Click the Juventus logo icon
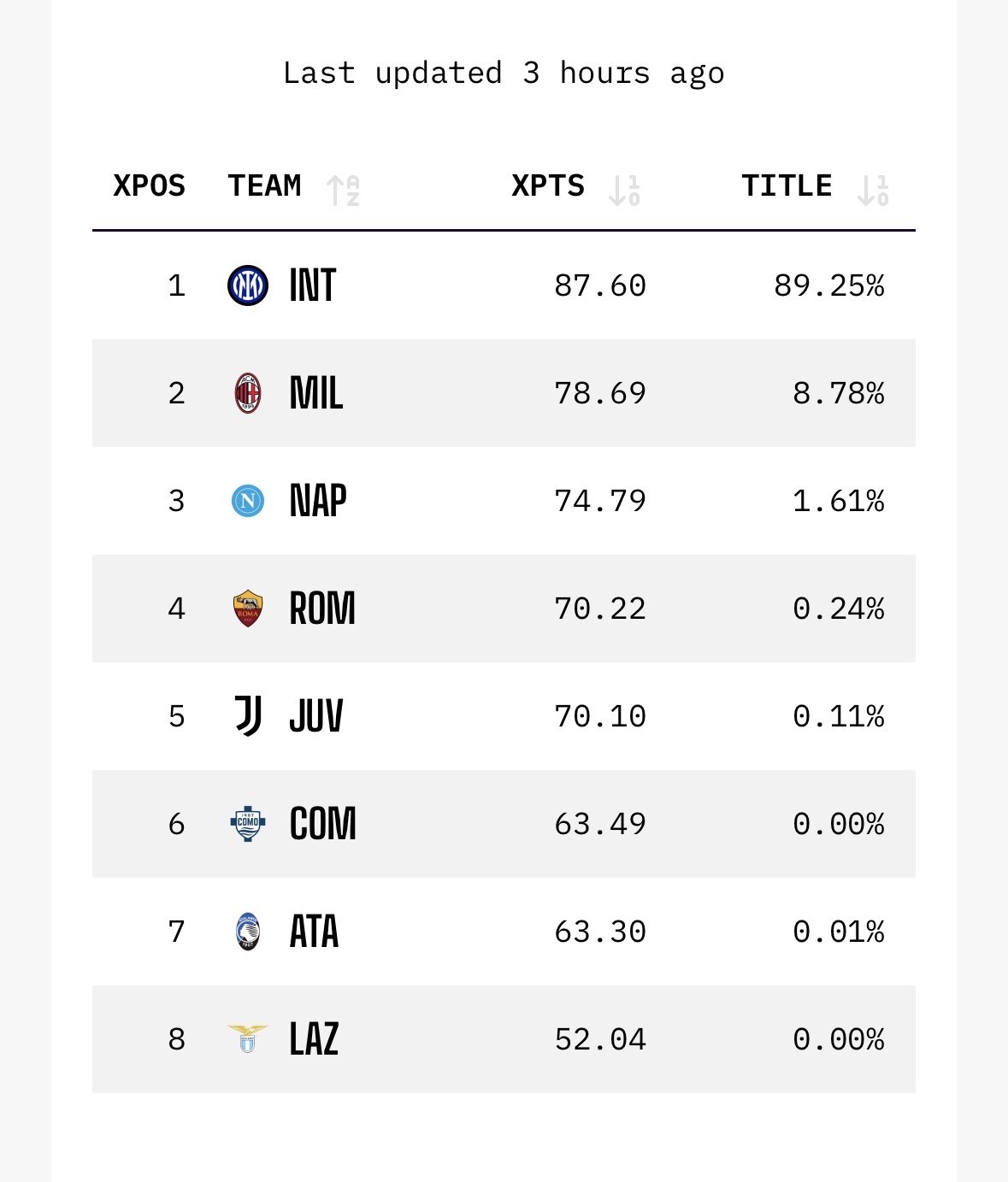This screenshot has width=1008, height=1182. click(x=248, y=716)
